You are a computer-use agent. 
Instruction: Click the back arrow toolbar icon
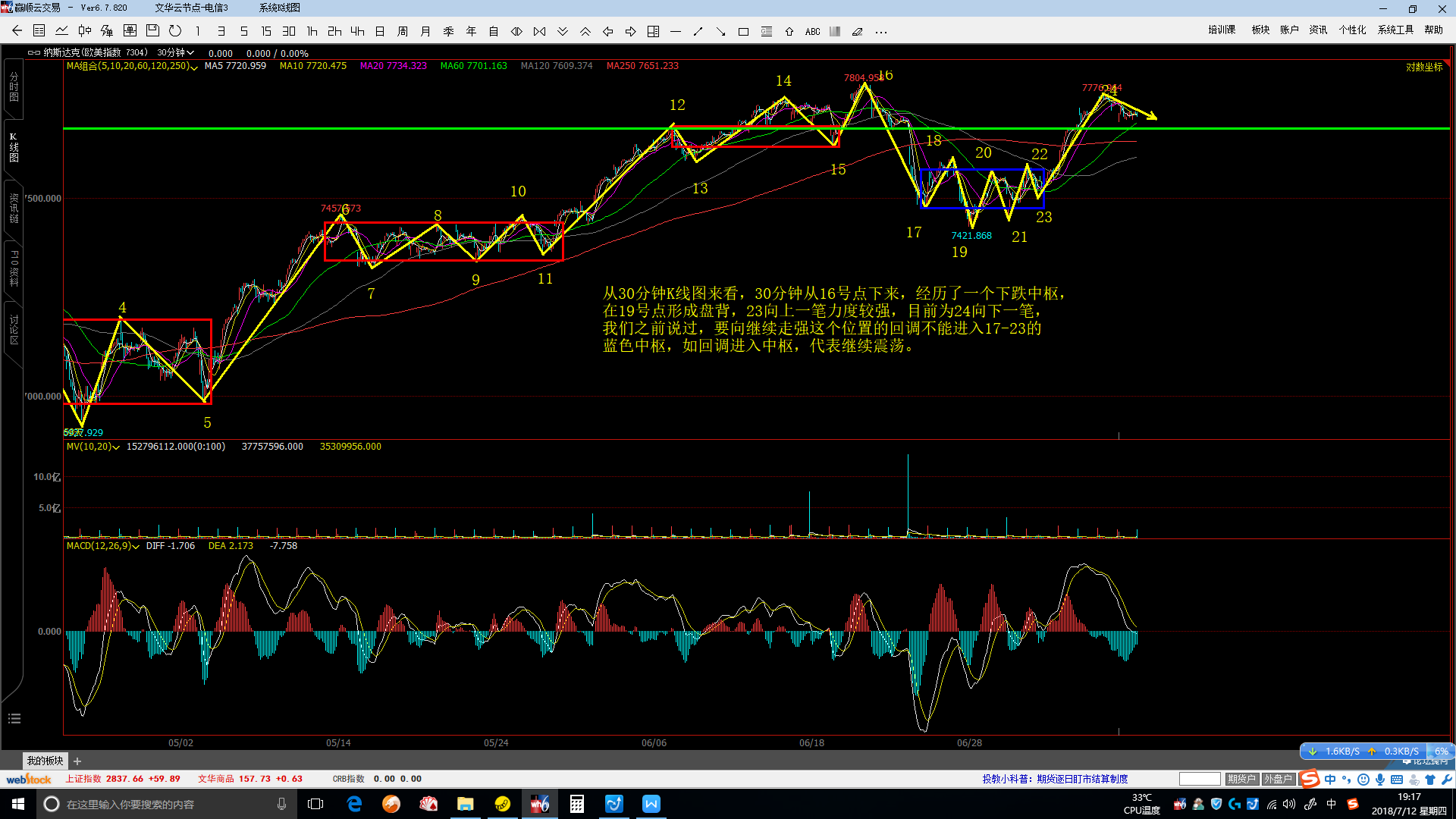(x=17, y=31)
